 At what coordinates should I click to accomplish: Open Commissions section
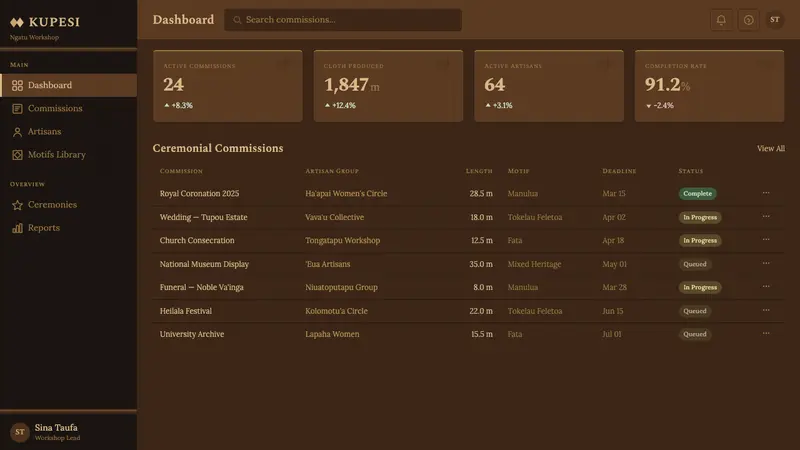(68, 109)
